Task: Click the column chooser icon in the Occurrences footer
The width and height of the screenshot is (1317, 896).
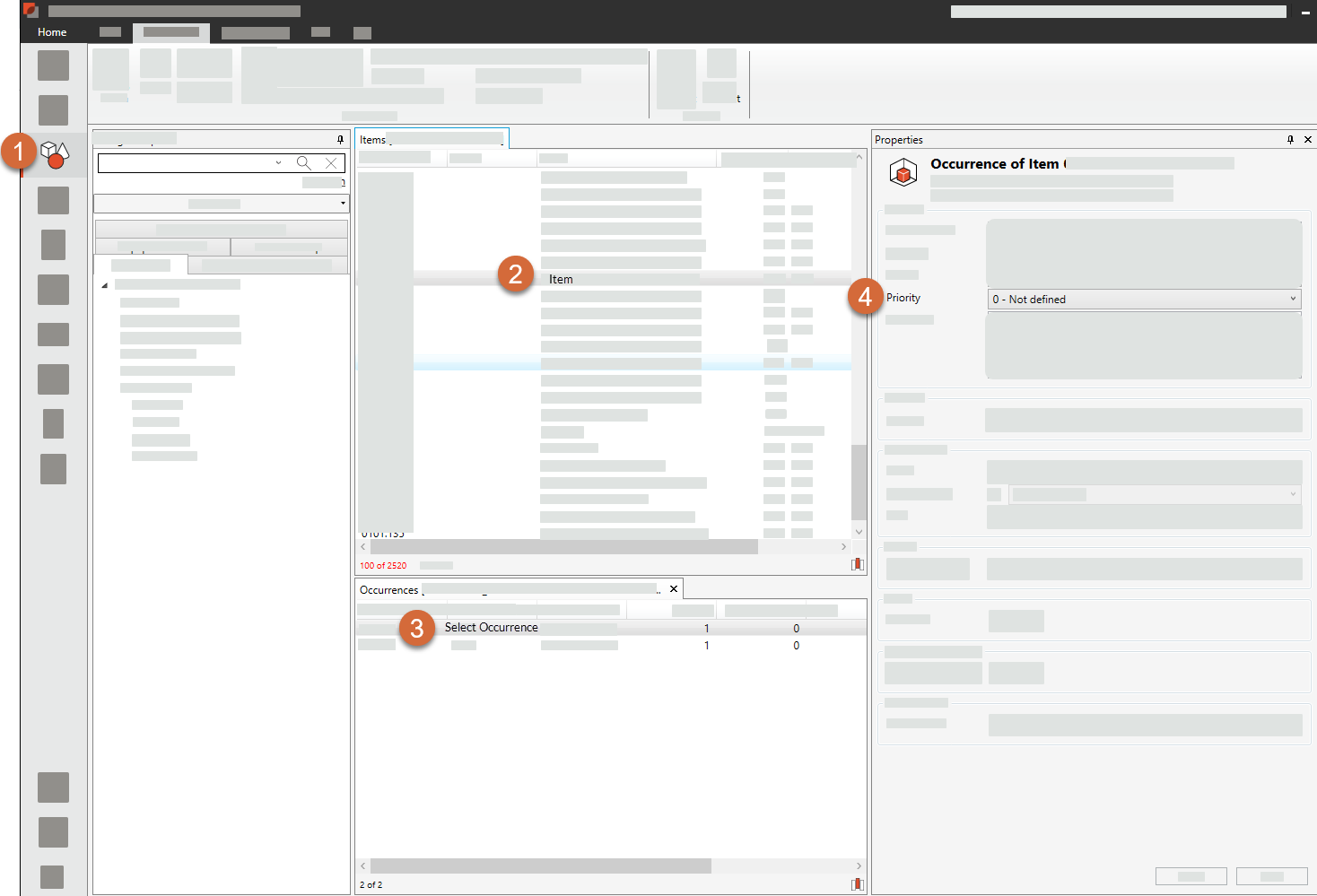Action: (x=857, y=884)
